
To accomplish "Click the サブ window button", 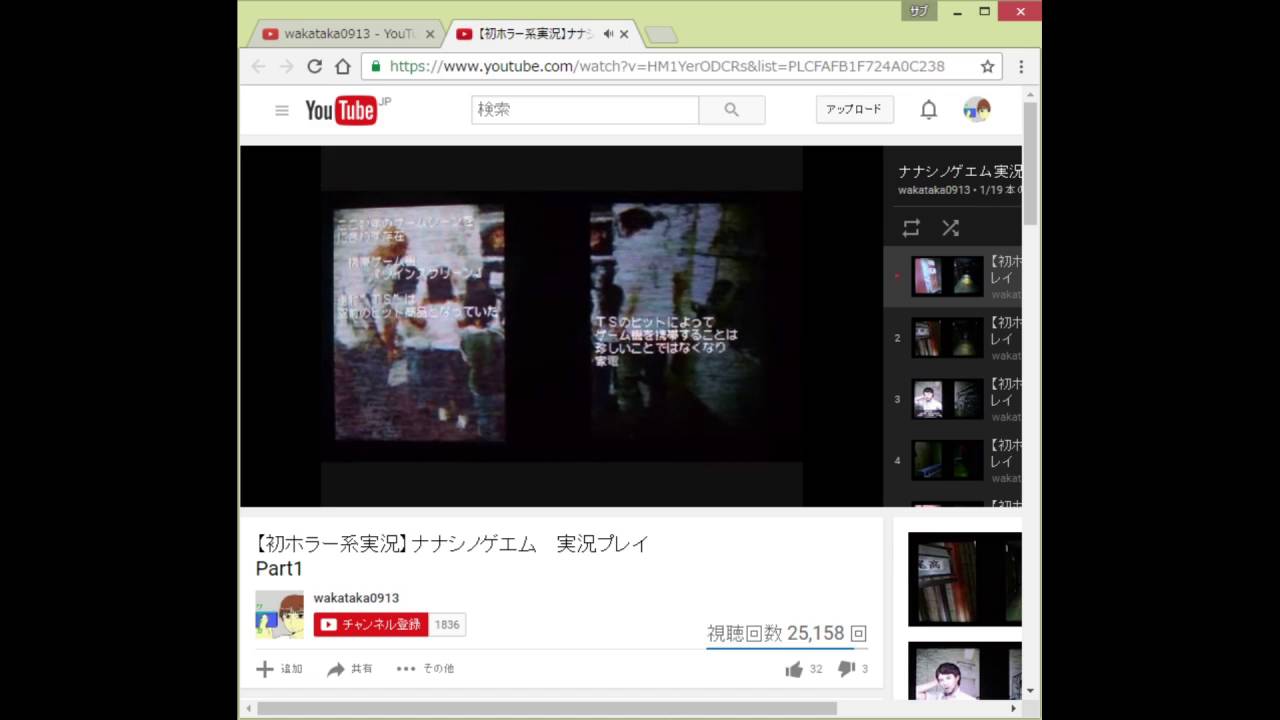I will click(918, 11).
